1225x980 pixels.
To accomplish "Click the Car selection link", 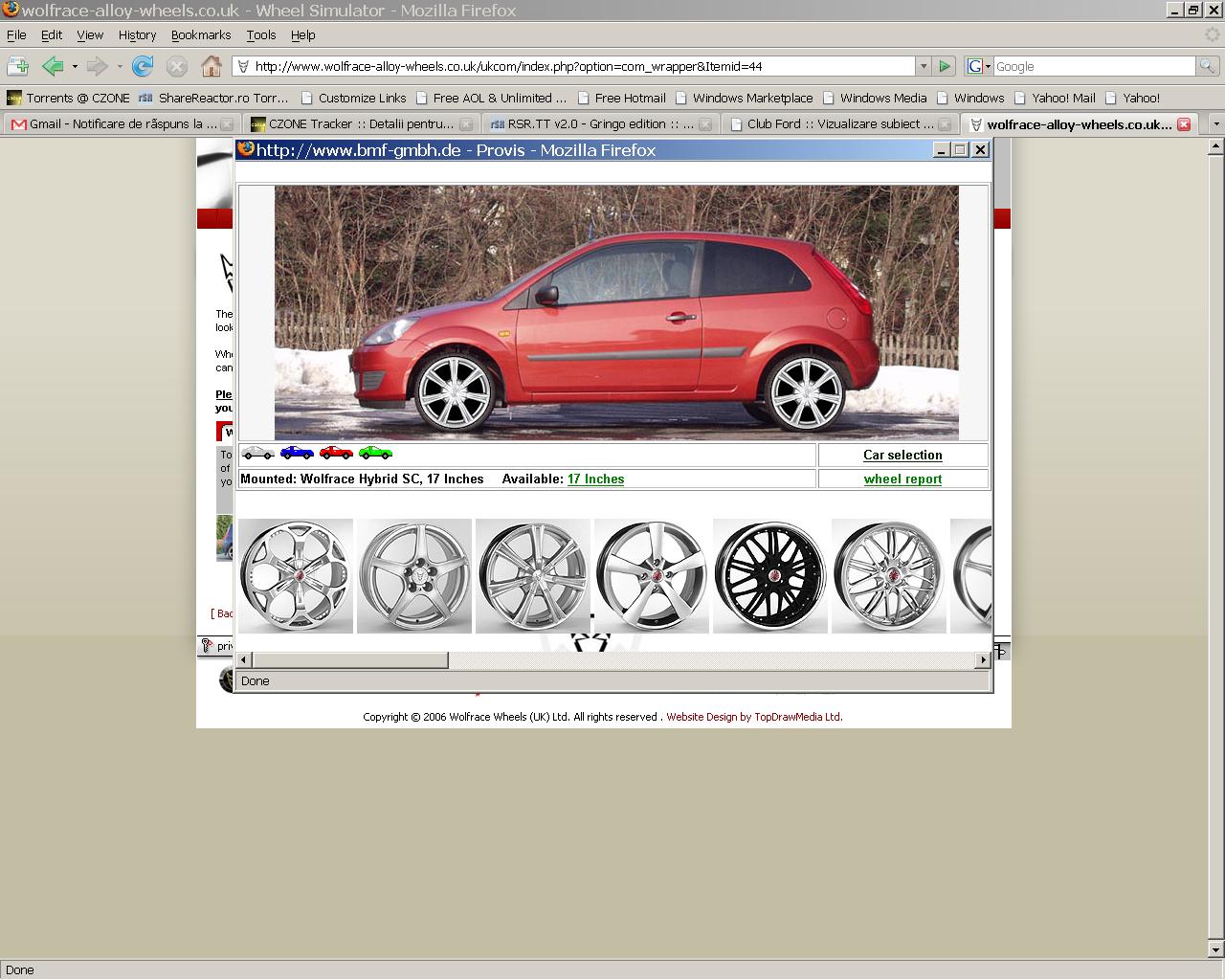I will coord(902,456).
